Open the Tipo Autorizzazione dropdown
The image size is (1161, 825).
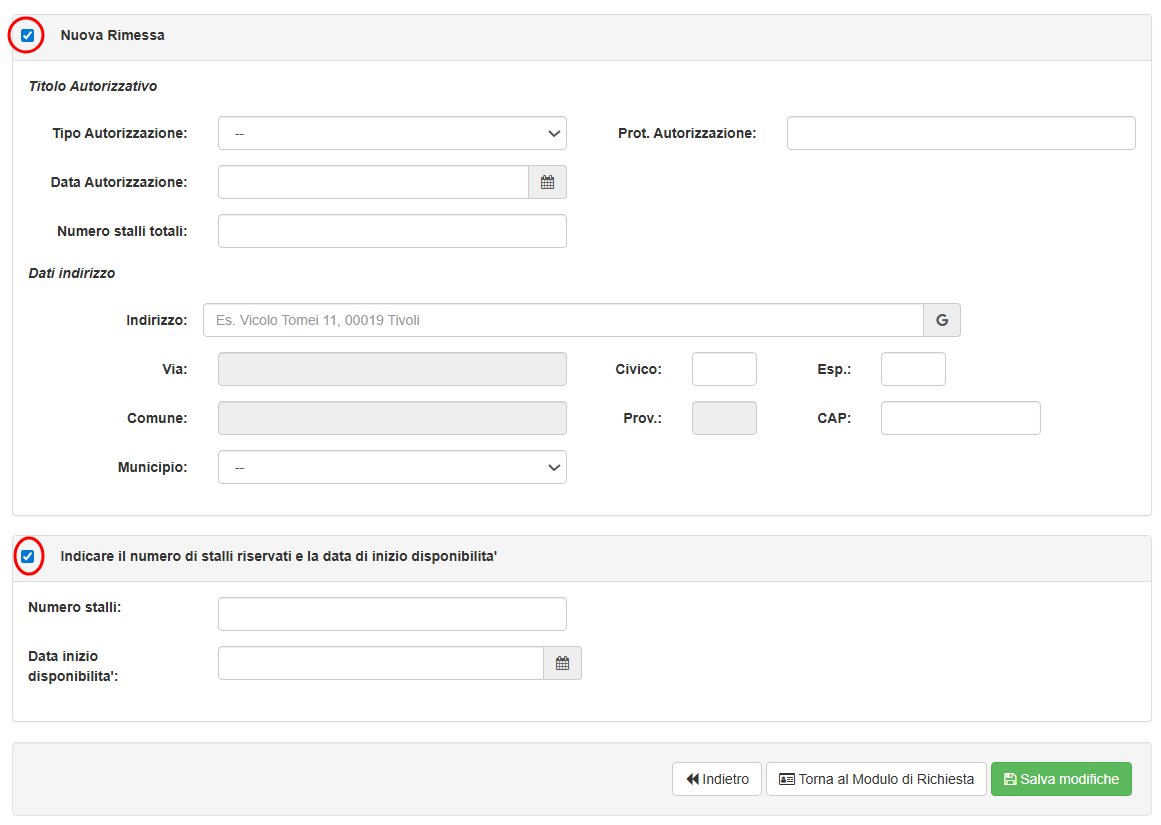coord(392,133)
